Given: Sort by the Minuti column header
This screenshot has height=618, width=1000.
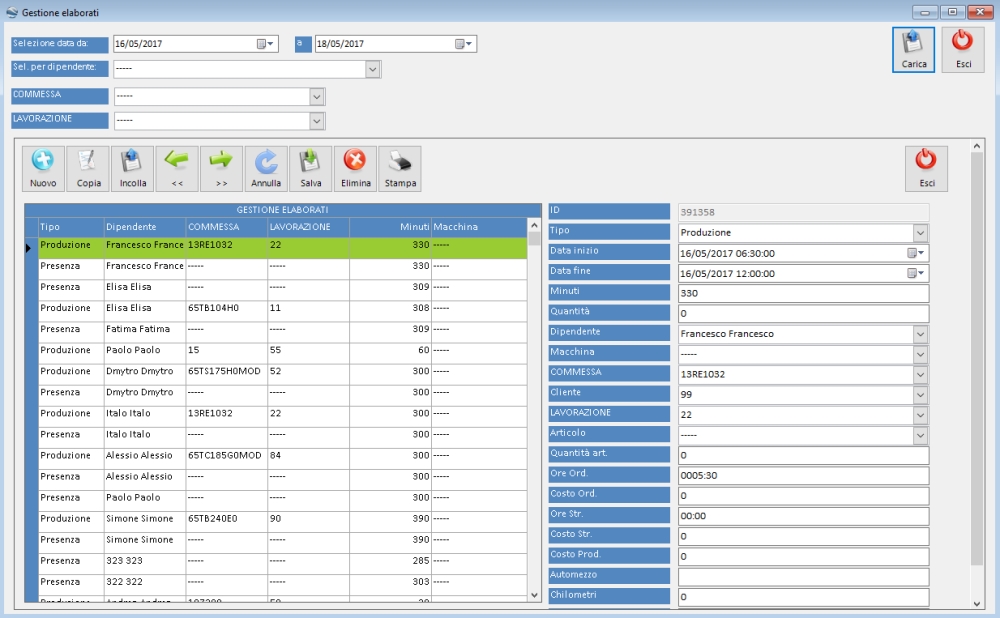Looking at the screenshot, I should point(390,227).
